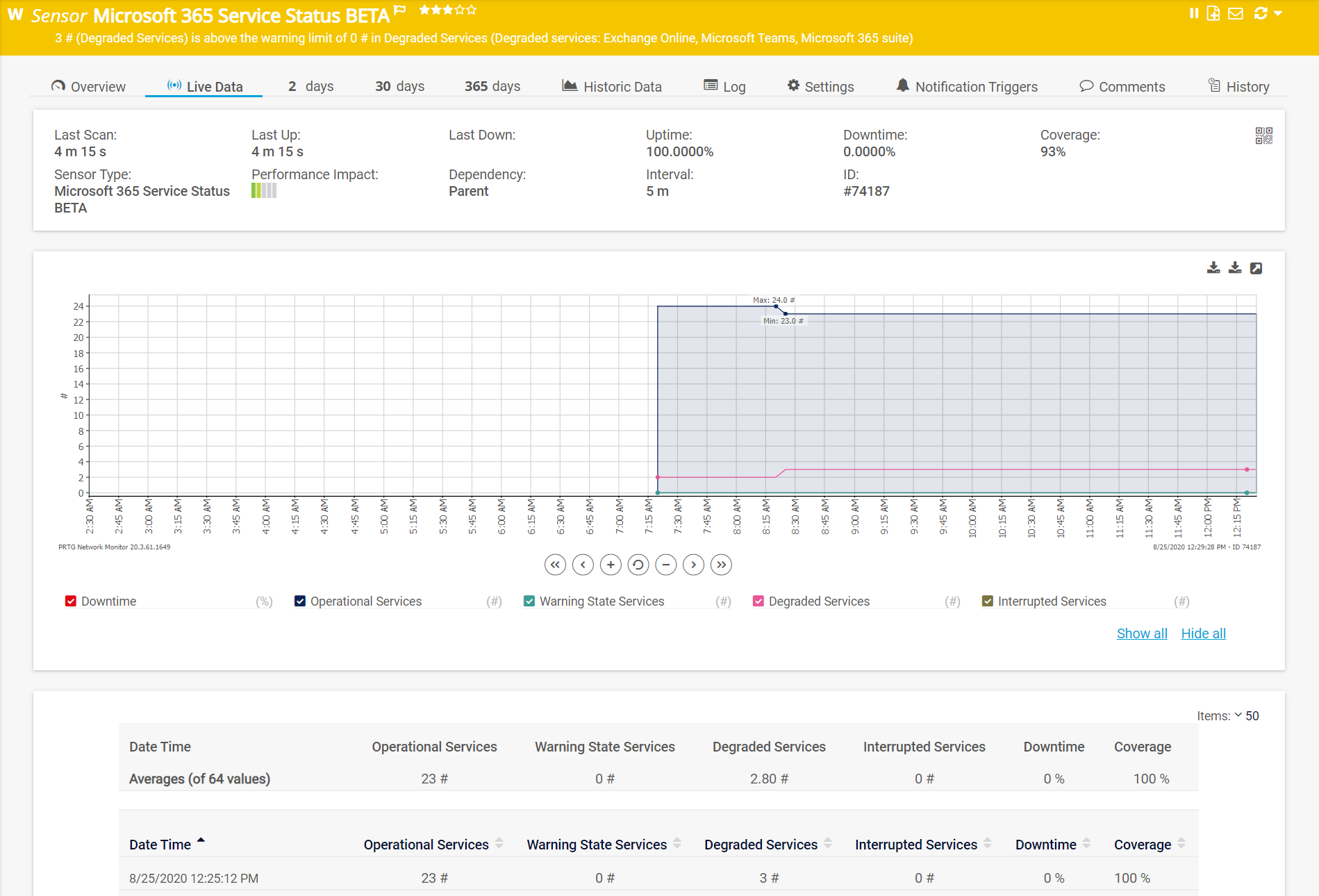Image resolution: width=1319 pixels, height=896 pixels.
Task: Toggle the Operational Services checkbox
Action: tap(300, 602)
